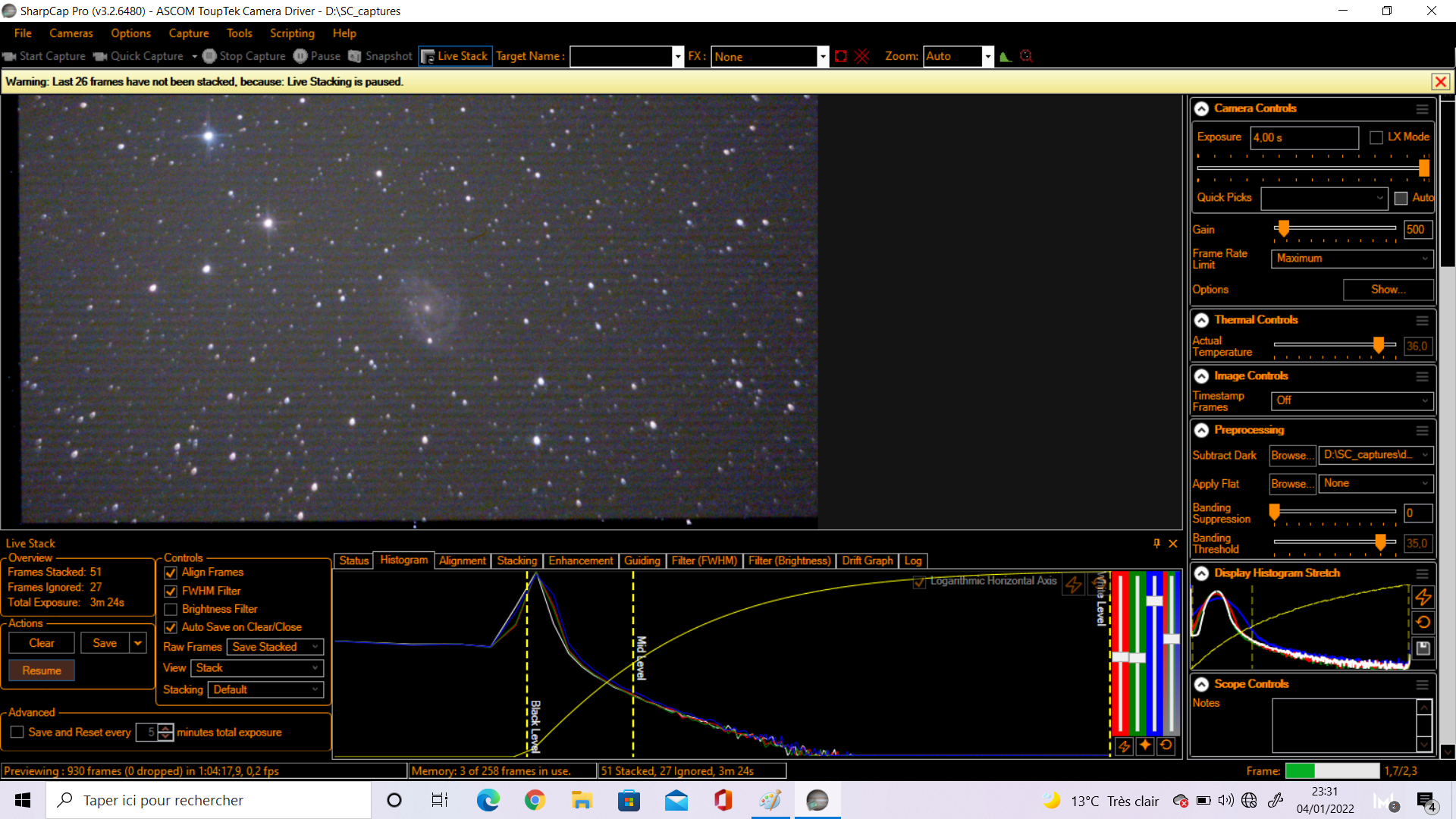Uncheck the Align Frames checkbox
Image resolution: width=1456 pixels, height=819 pixels.
171,573
